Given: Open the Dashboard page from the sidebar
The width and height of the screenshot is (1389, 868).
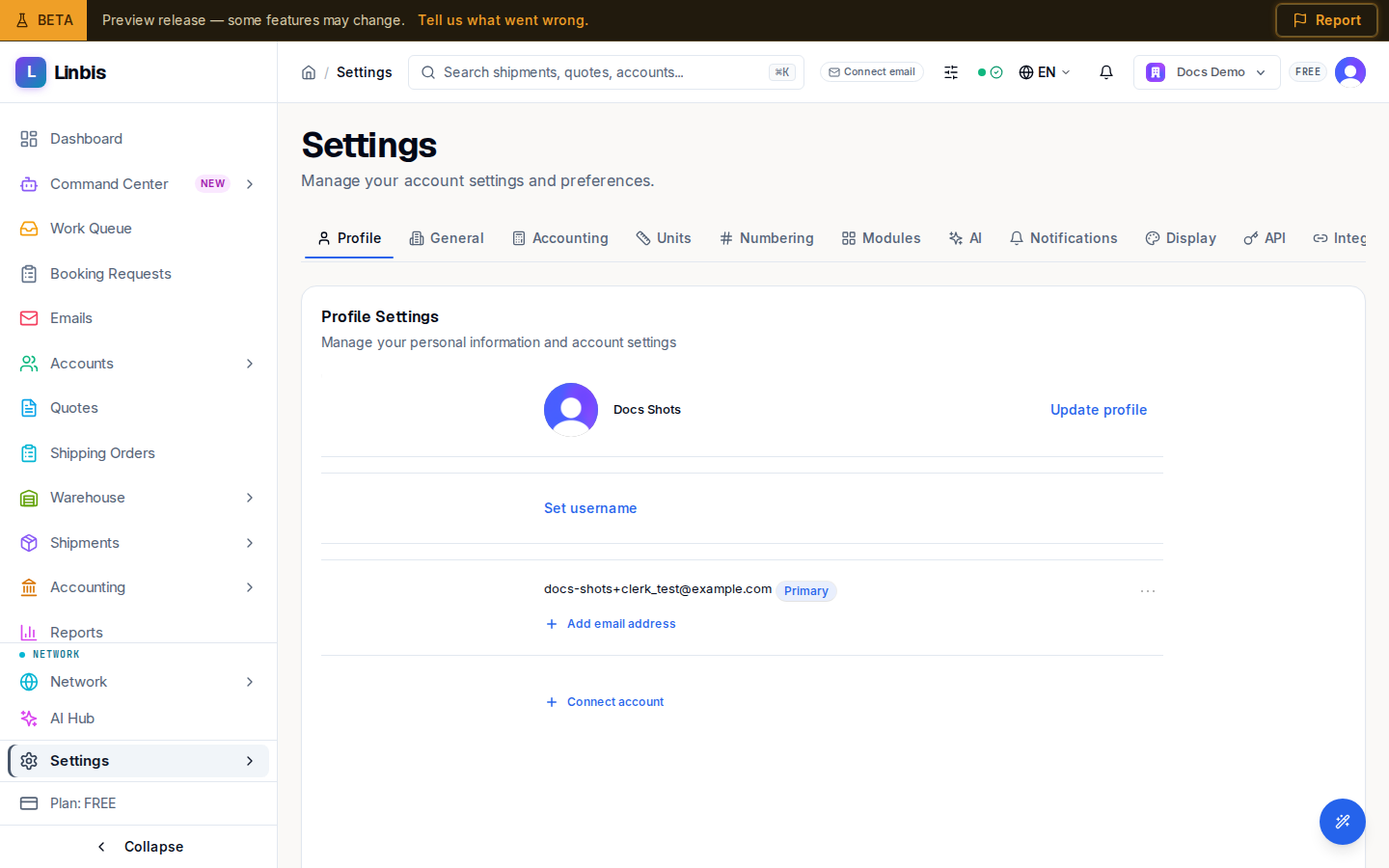Looking at the screenshot, I should click(138, 139).
